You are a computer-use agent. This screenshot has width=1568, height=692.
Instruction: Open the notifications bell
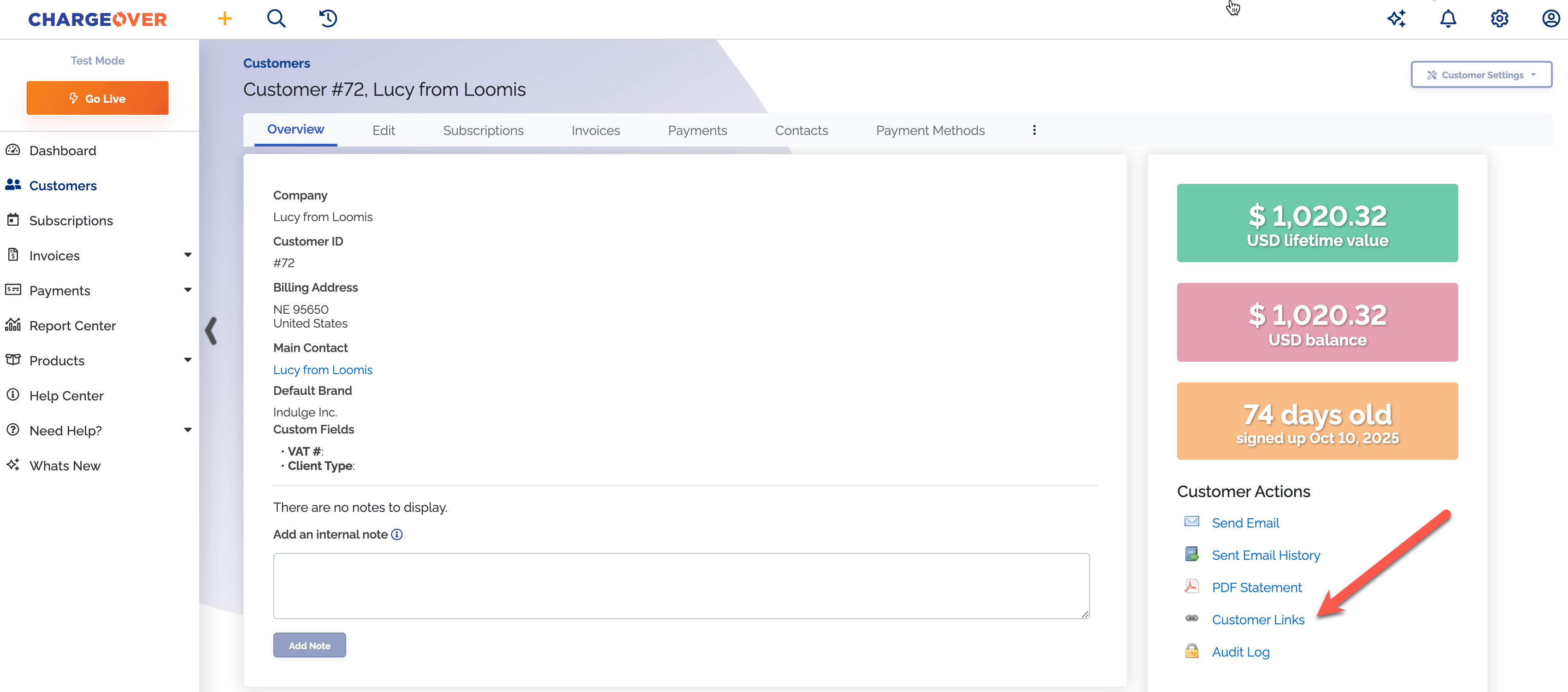pyautogui.click(x=1448, y=19)
